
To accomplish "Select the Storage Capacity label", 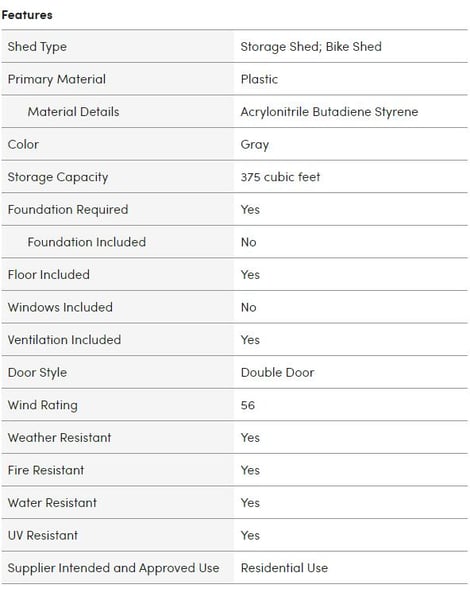I will coord(58,177).
